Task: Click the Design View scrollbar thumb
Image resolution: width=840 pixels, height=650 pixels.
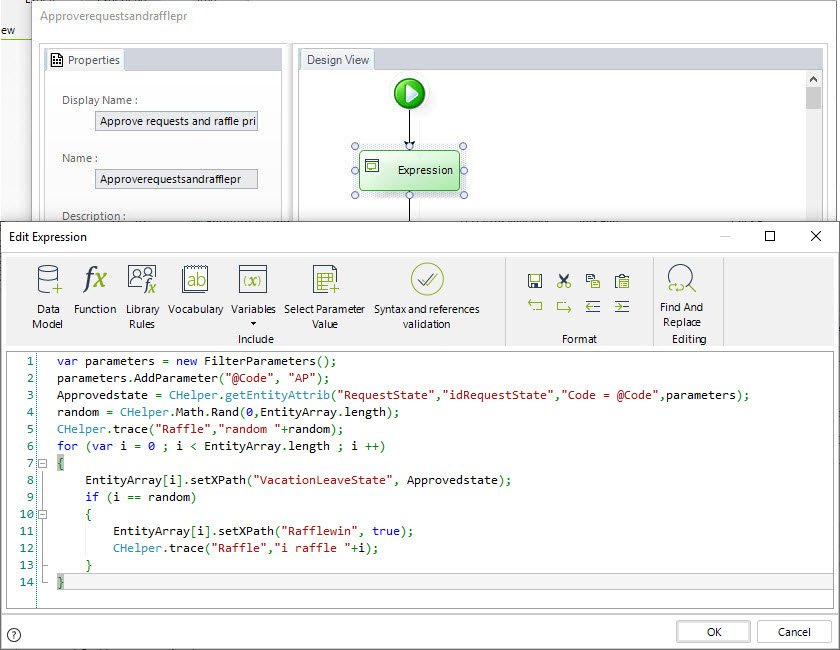Action: tap(813, 98)
